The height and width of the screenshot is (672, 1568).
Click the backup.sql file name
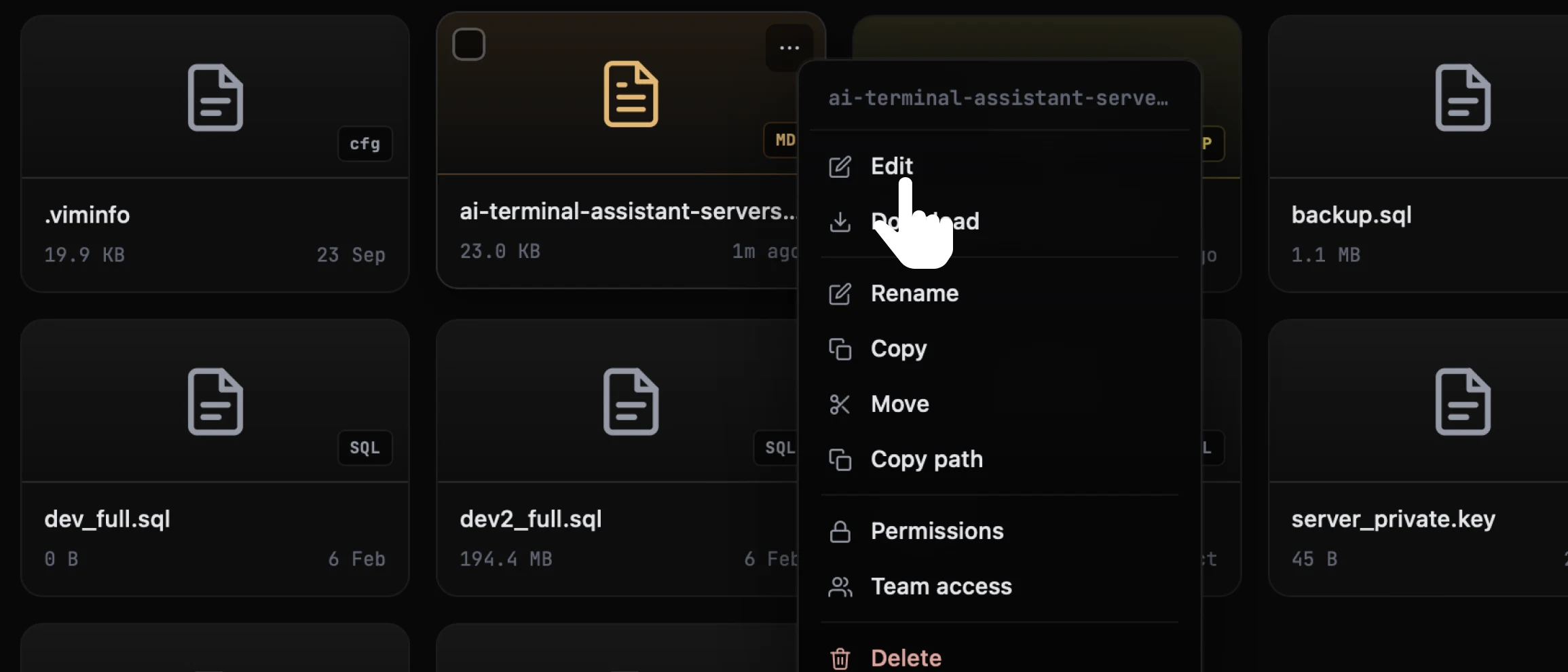pos(1351,215)
